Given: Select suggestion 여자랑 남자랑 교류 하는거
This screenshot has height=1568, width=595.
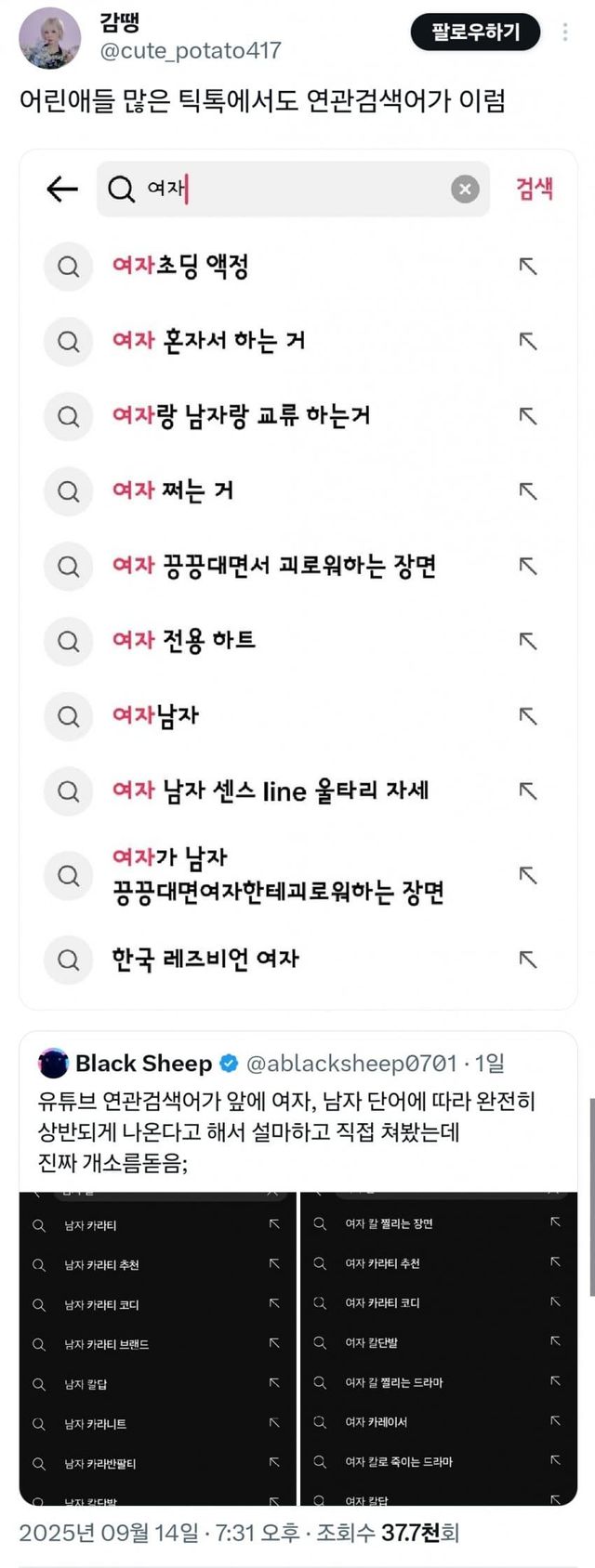Looking at the screenshot, I should (x=242, y=416).
